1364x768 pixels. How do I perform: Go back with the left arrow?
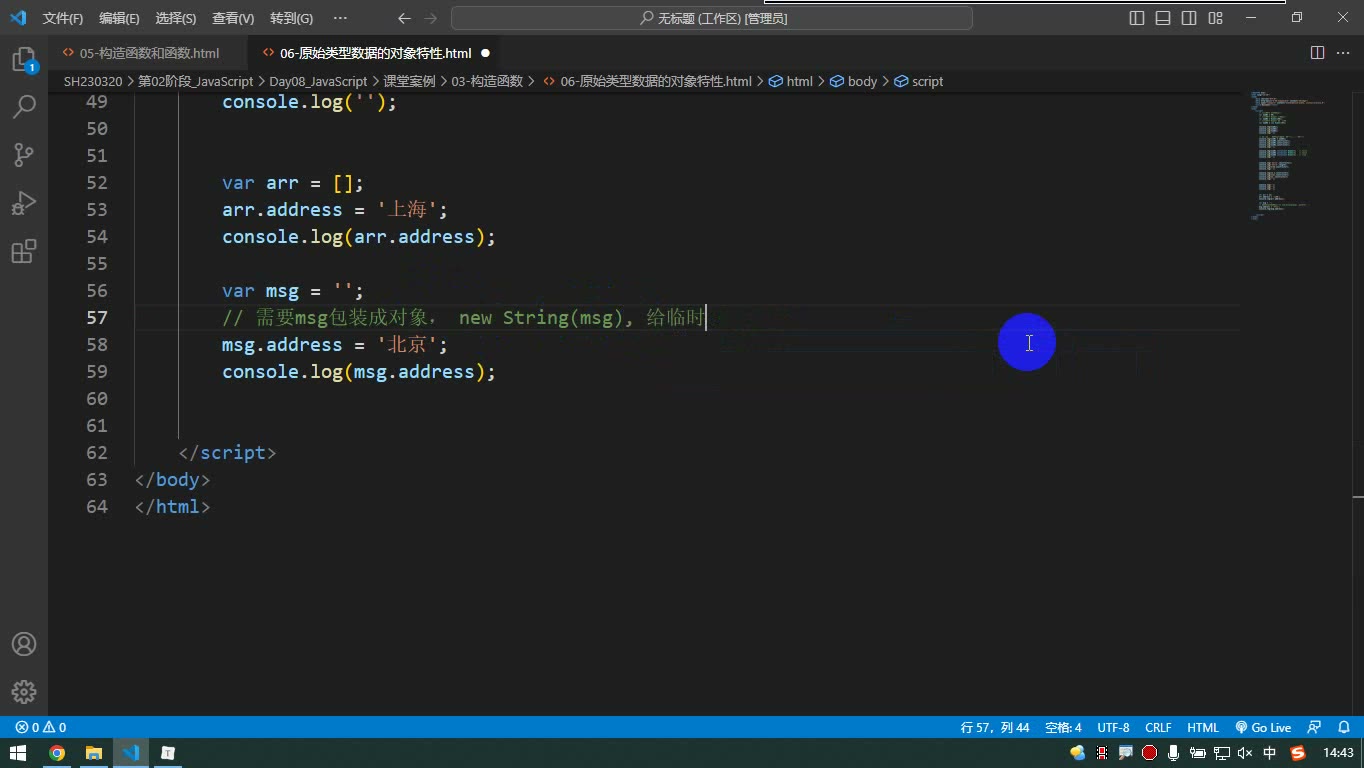click(404, 18)
